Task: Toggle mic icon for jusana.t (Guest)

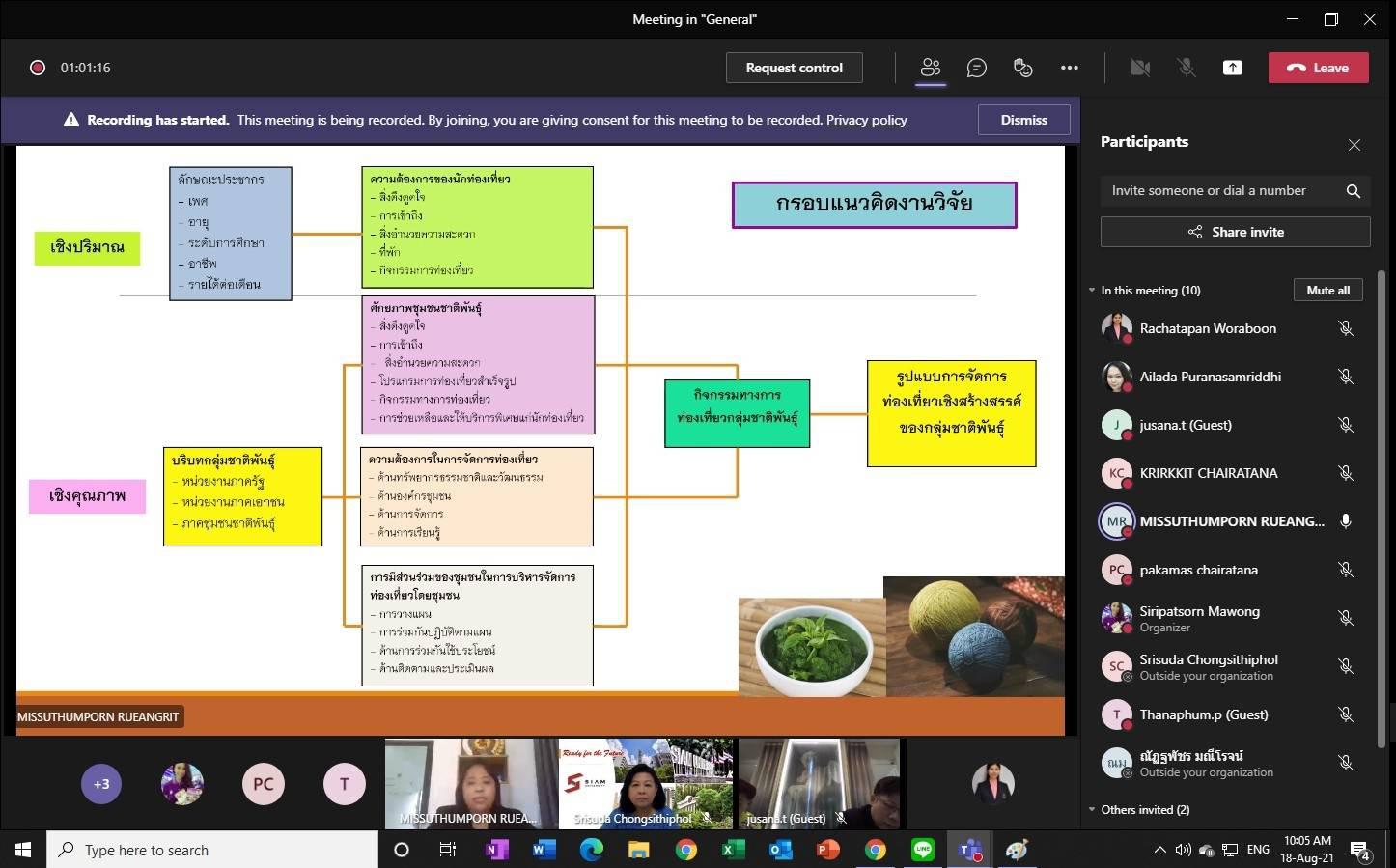Action: click(1346, 425)
